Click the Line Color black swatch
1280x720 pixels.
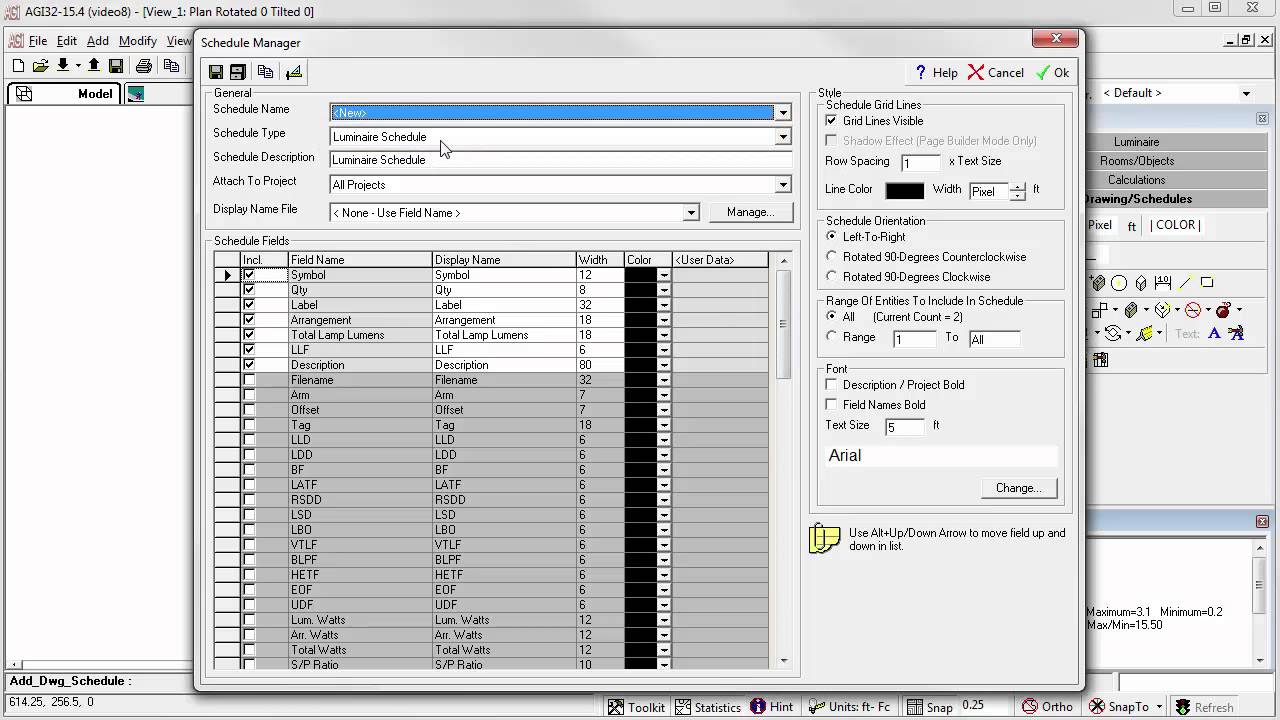[x=905, y=190]
